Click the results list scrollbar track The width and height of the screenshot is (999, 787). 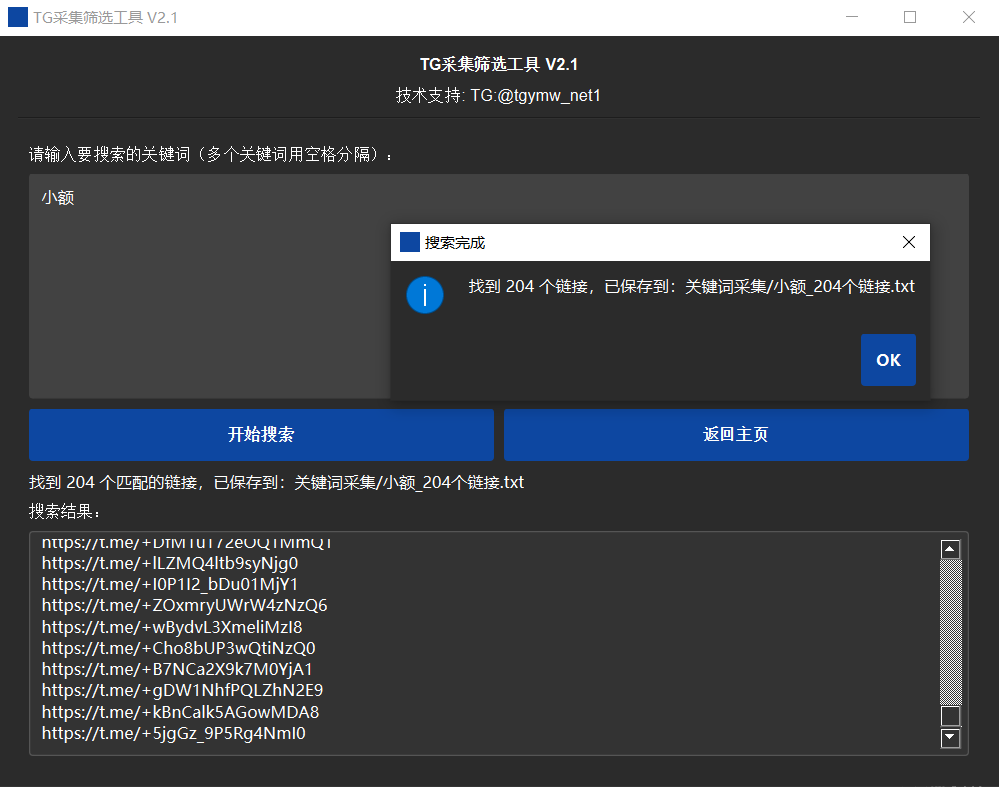point(951,630)
